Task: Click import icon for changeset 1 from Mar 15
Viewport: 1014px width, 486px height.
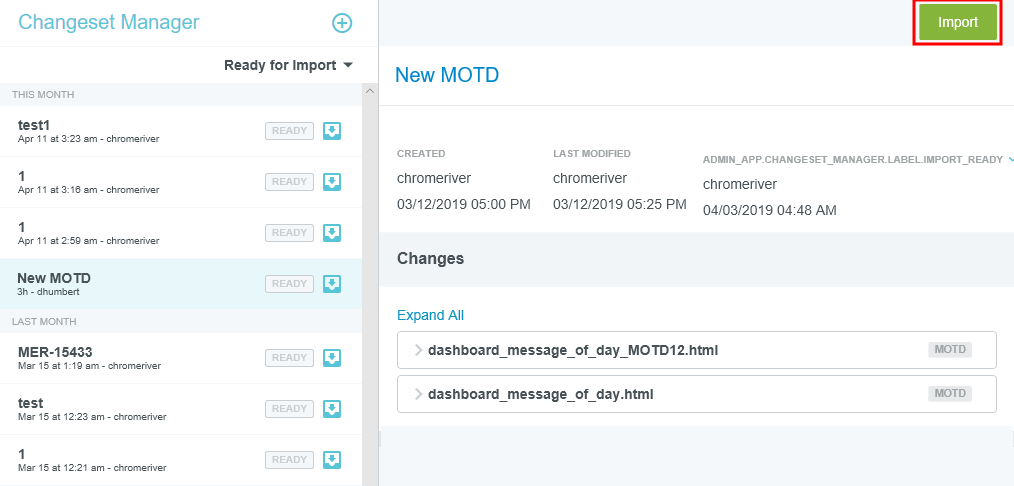Action: [x=333, y=460]
